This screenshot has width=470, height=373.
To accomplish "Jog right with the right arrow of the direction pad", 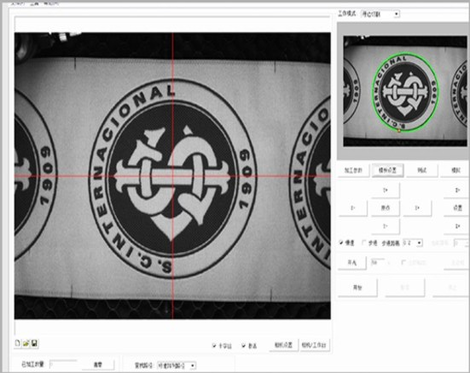I will tap(417, 208).
